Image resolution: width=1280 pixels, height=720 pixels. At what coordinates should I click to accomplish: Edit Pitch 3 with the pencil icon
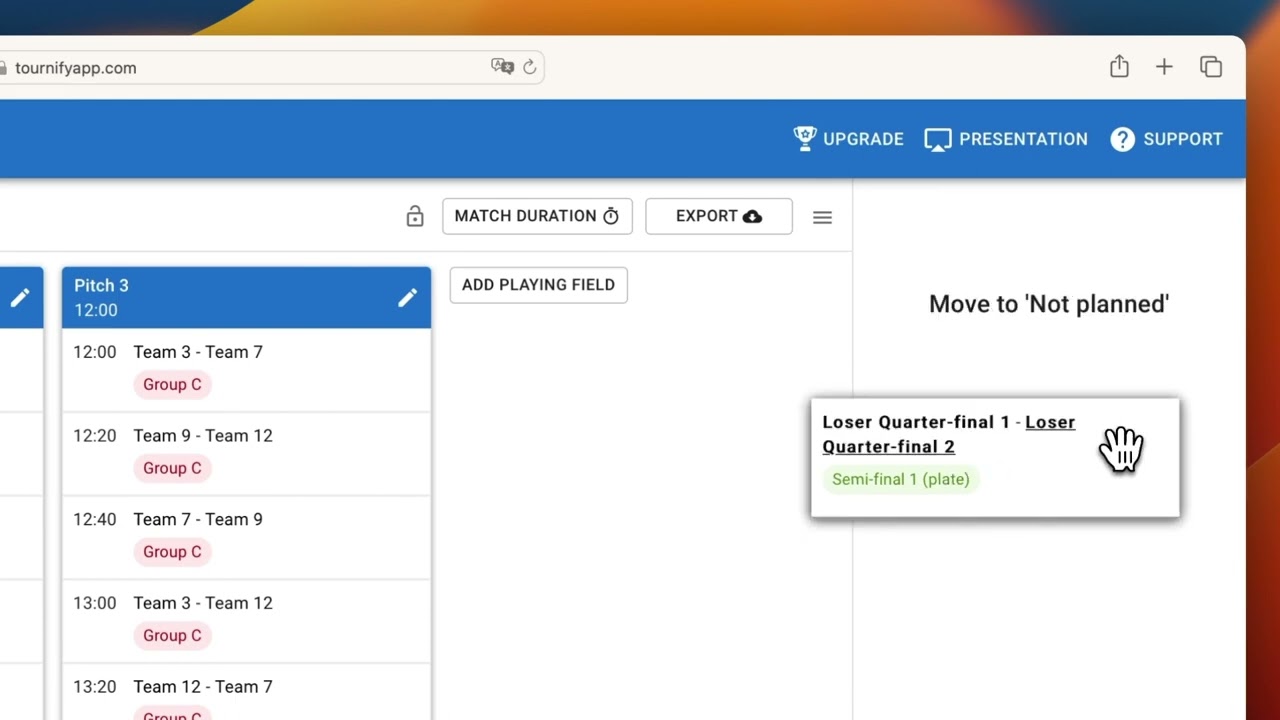407,298
